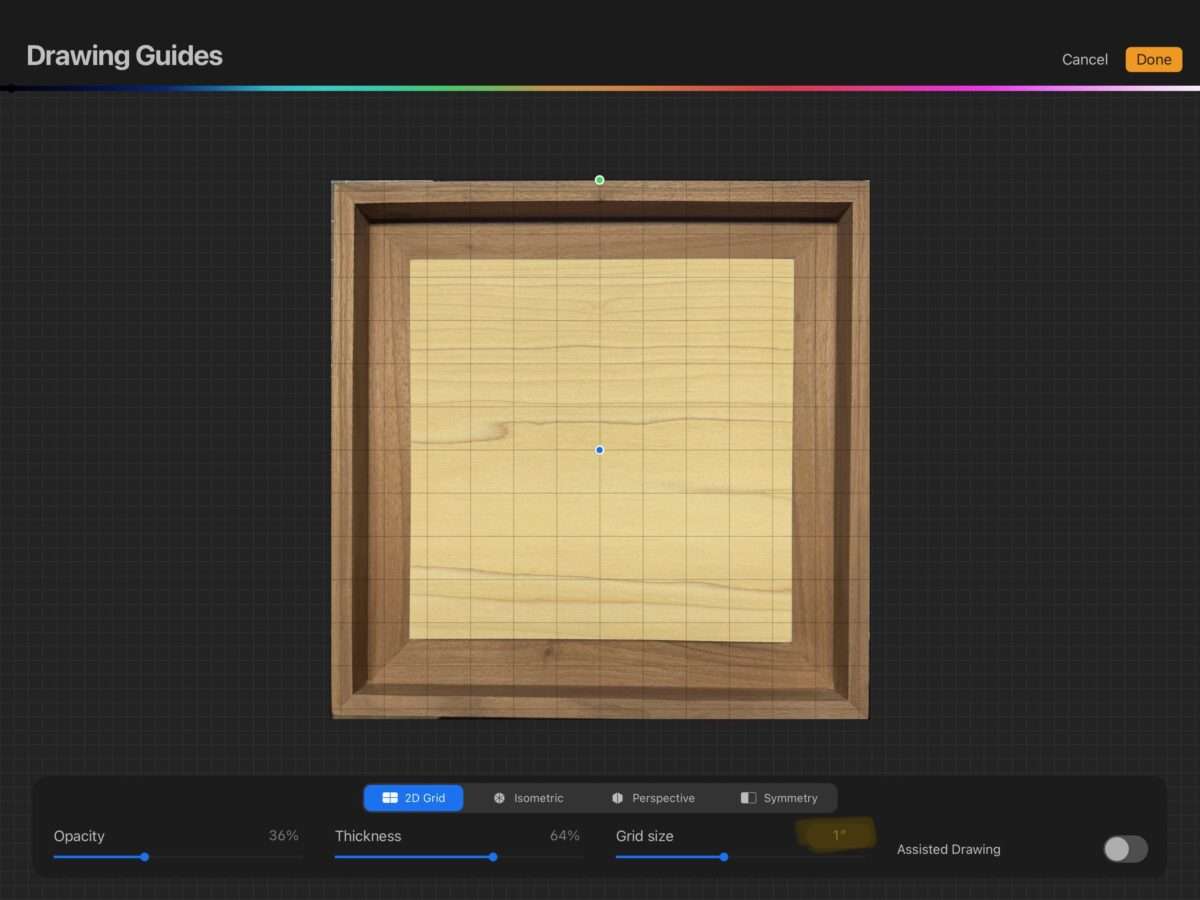
Task: Enable the Assisted Drawing switch
Action: coord(1125,849)
